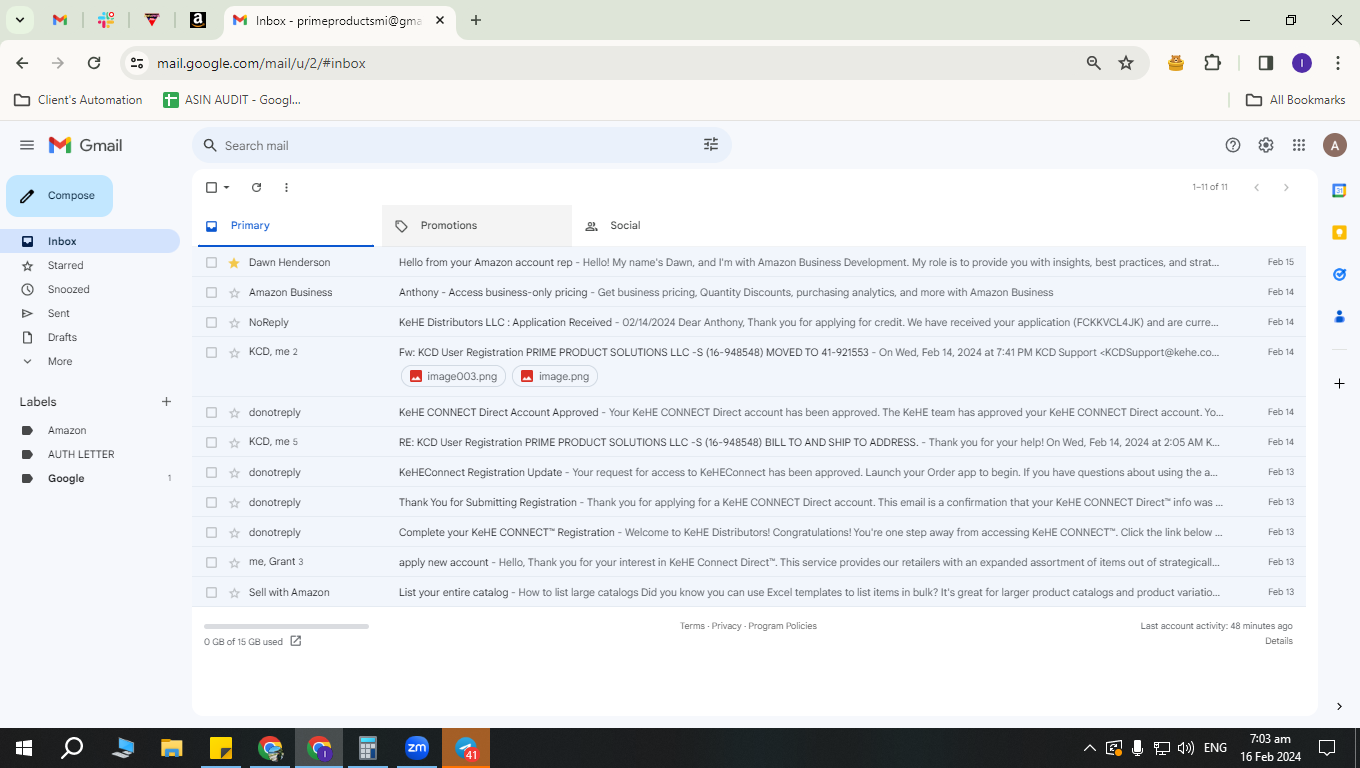Open Google Contacts side panel icon
Image resolution: width=1360 pixels, height=768 pixels.
(x=1339, y=316)
